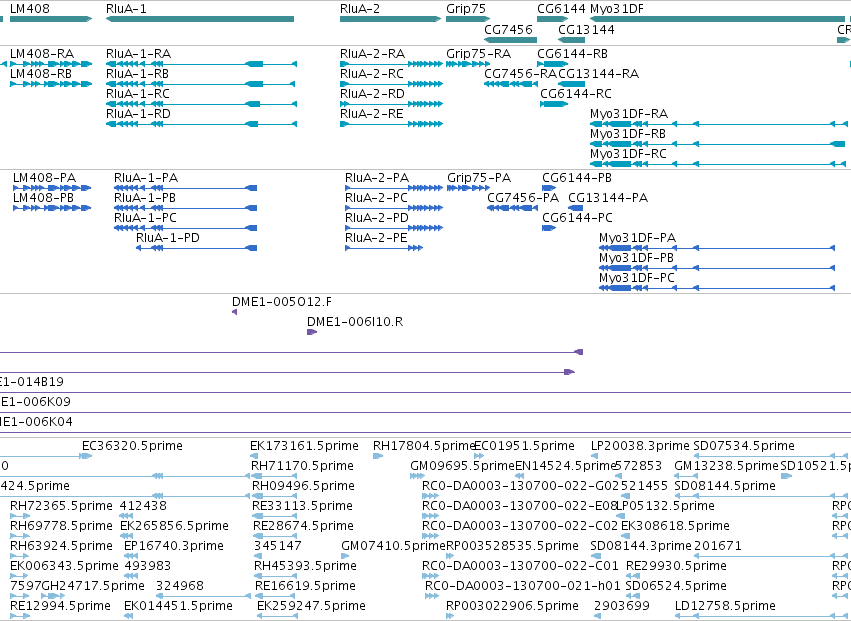851x621 pixels.
Task: Click transcript CG7456-RA
Action: click(510, 84)
